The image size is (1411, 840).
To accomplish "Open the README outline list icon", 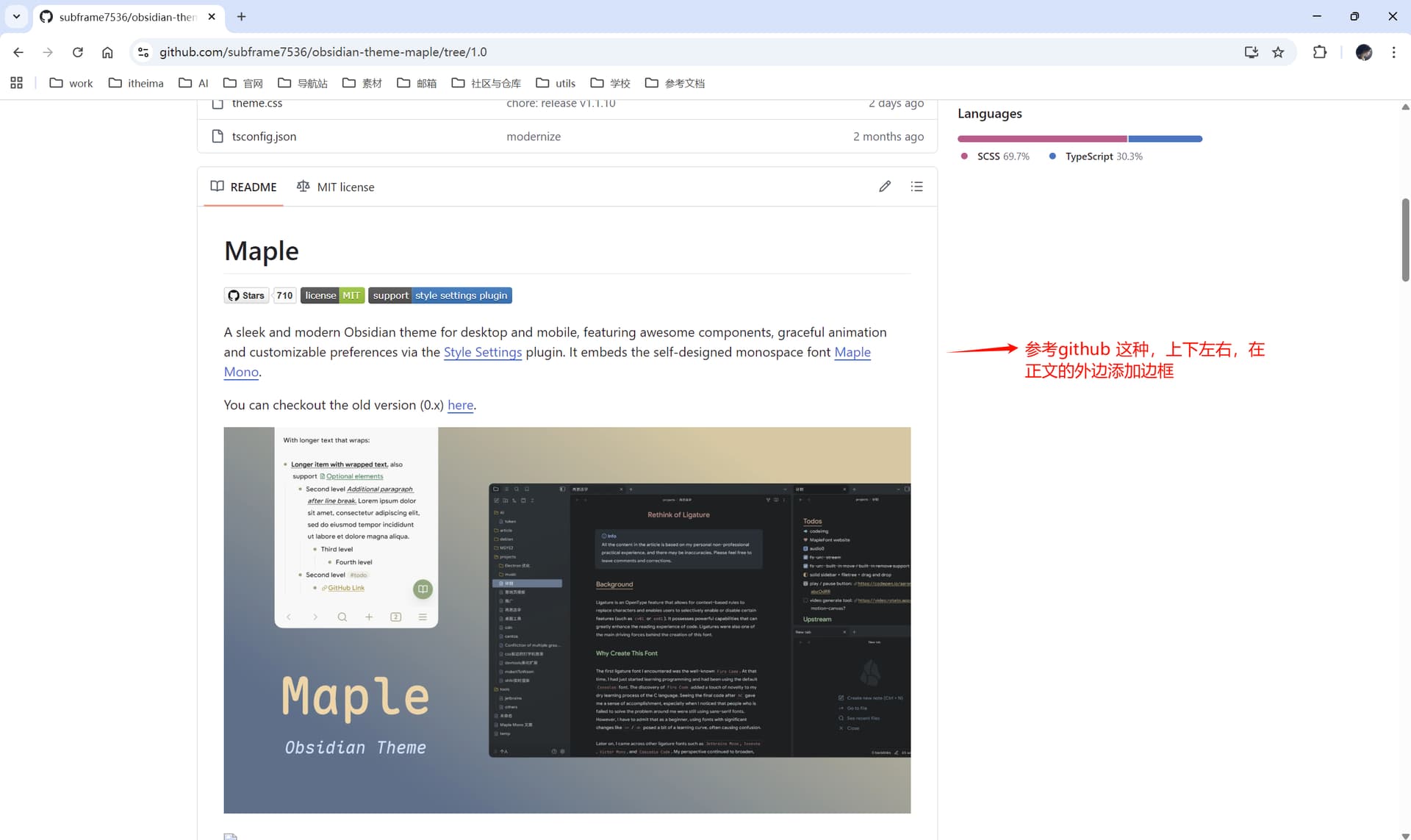I will point(916,187).
